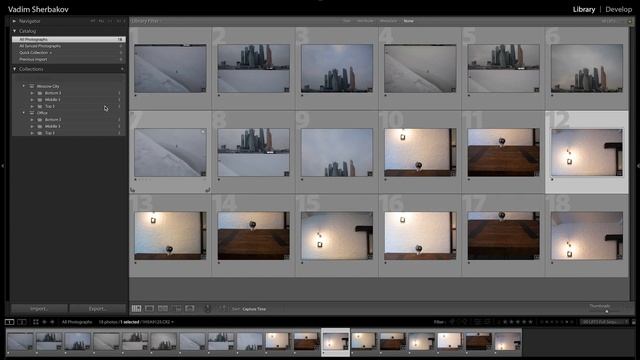The image size is (640, 360).
Task: Set a star rating on photo 7
Action: [144, 180]
